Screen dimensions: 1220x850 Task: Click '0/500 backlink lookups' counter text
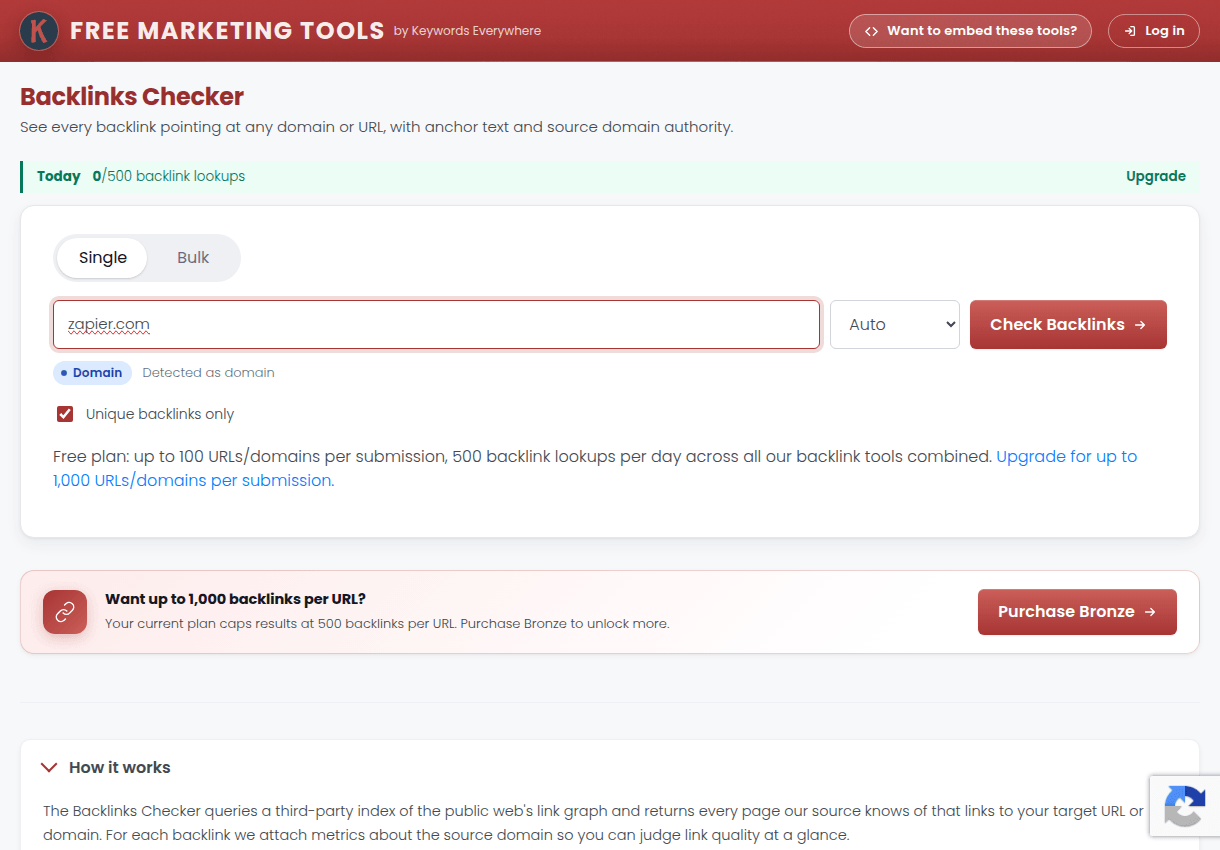(x=169, y=176)
